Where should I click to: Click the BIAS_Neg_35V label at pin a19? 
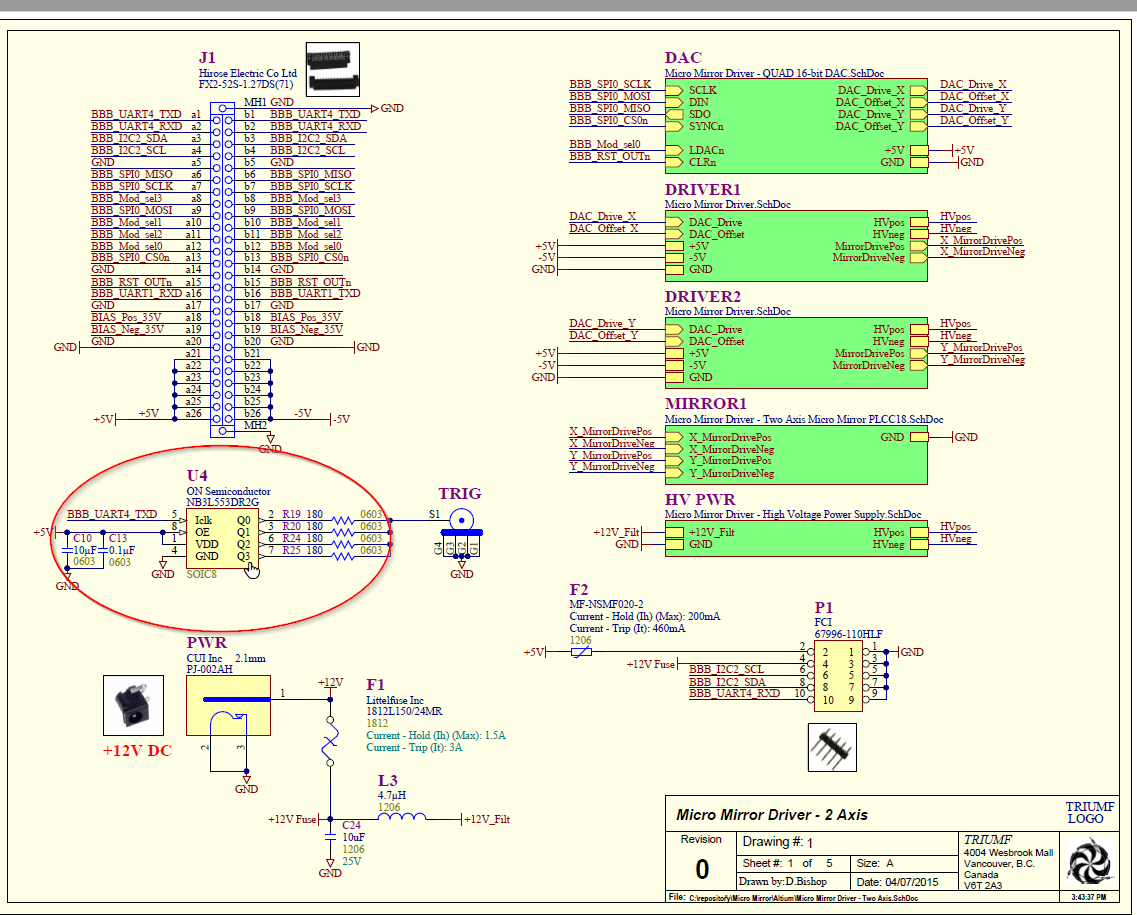128,329
